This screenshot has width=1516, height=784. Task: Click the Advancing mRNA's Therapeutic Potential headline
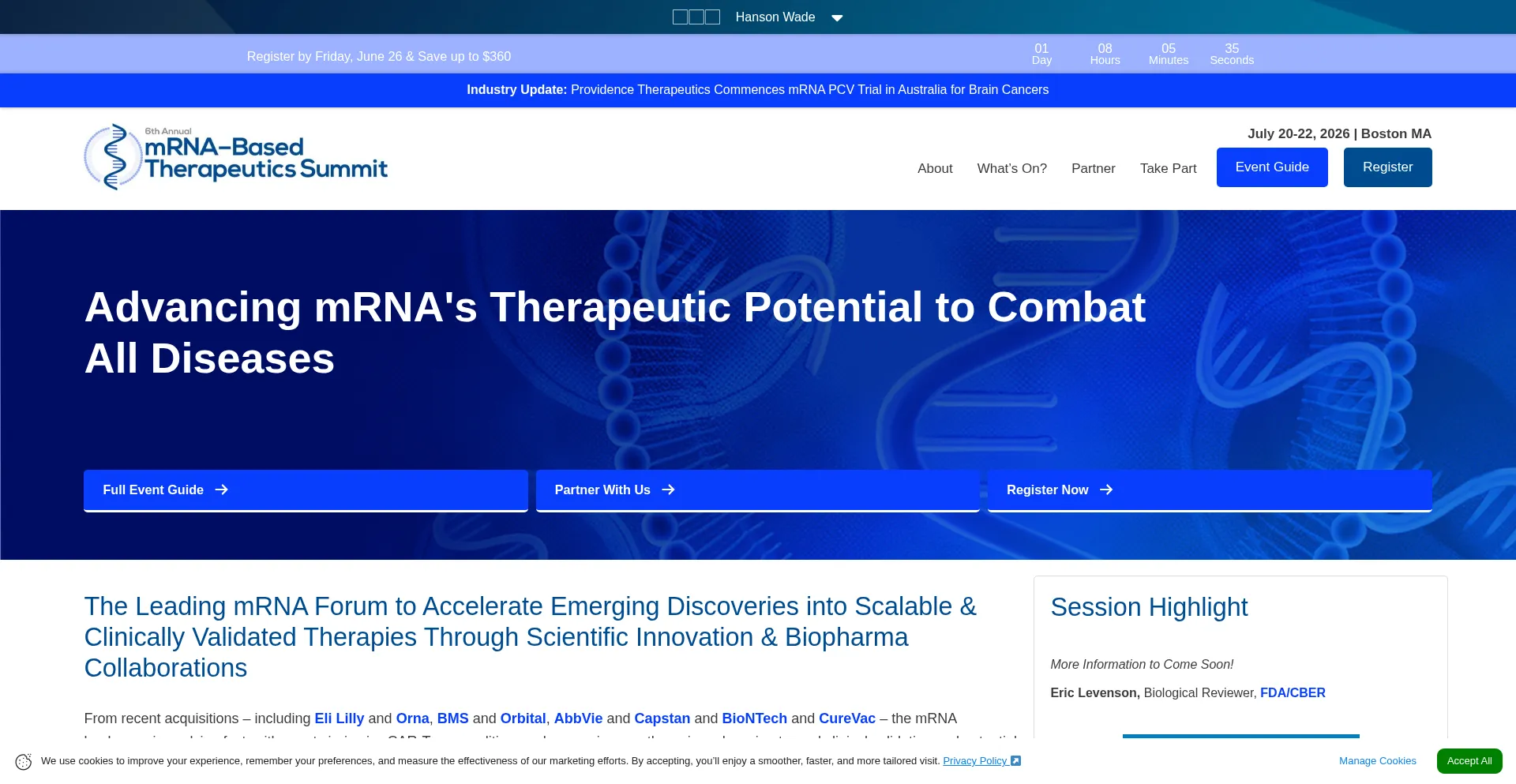click(614, 332)
